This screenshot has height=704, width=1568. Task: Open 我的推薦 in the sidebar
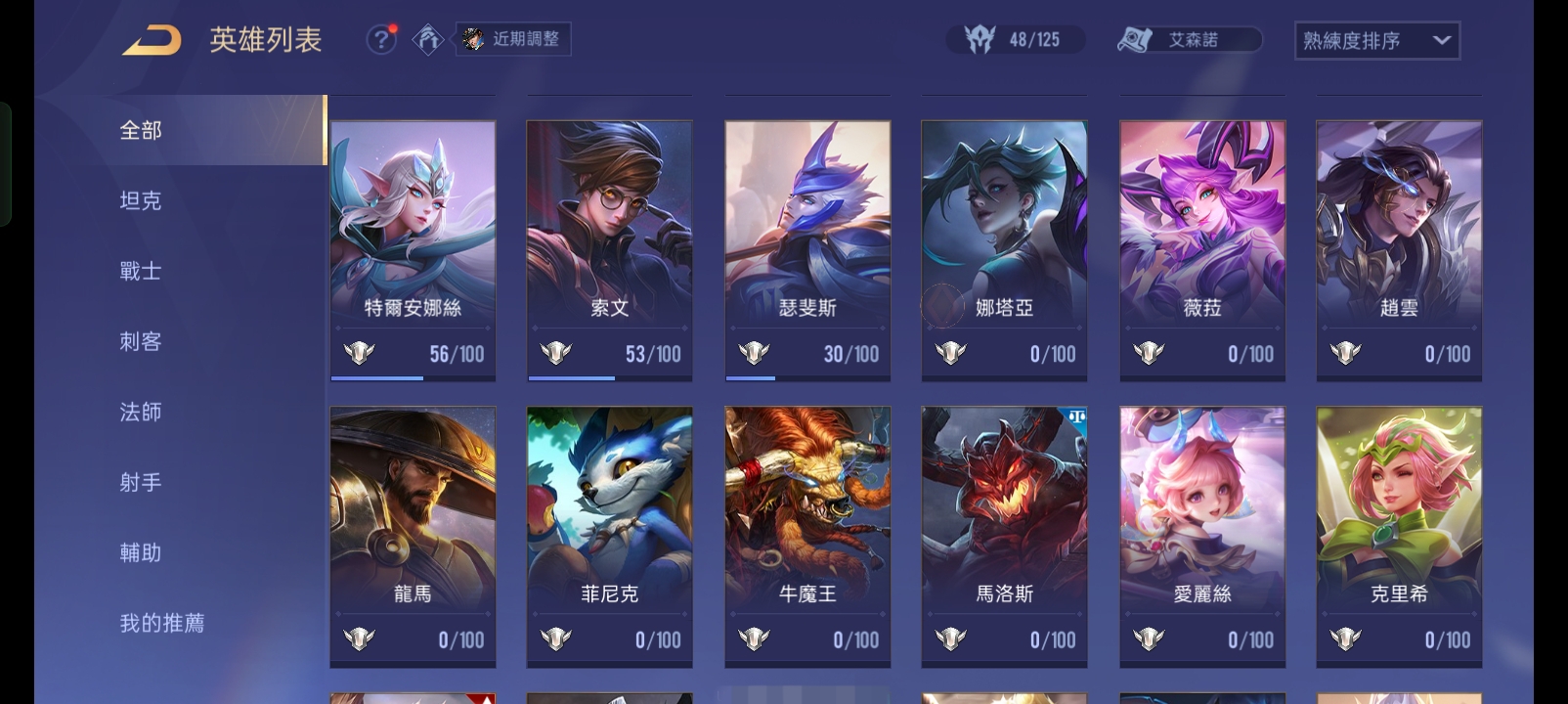[162, 623]
